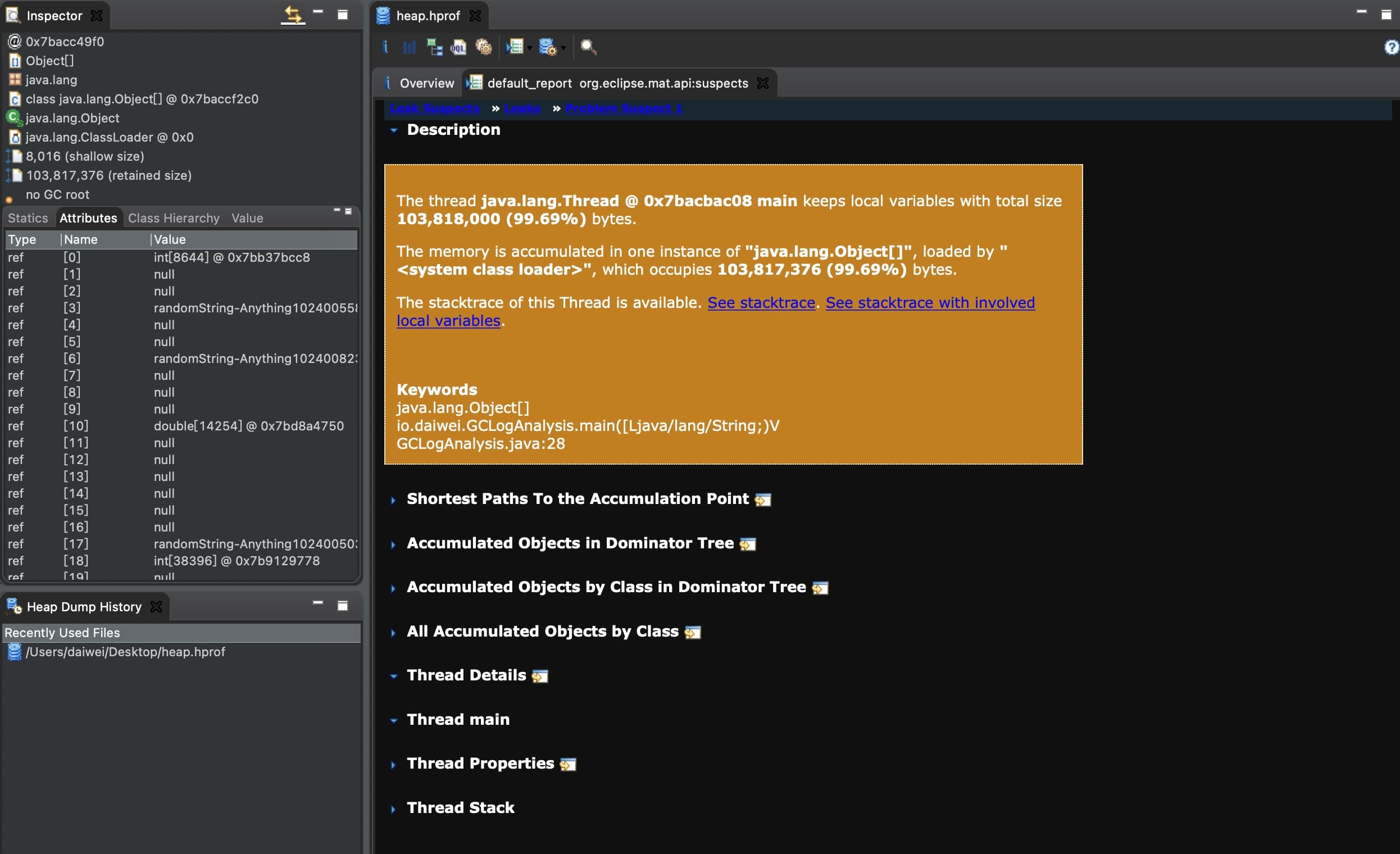Screen dimensions: 1400x854
Task: Open the histogram view icon
Action: tap(409, 47)
